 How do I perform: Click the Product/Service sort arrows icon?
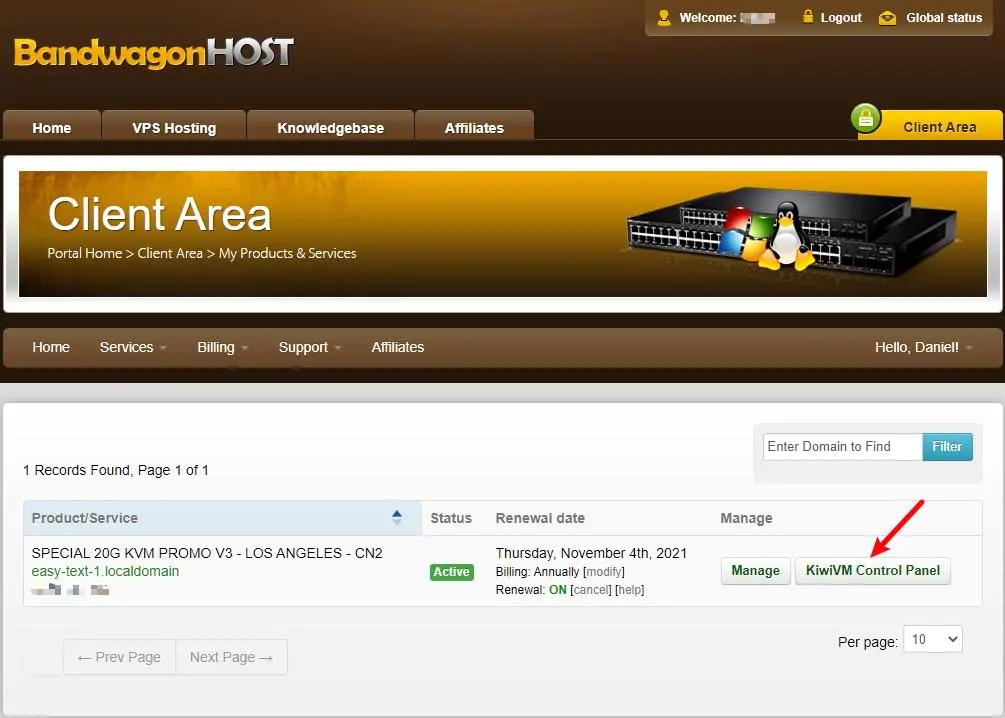coord(397,518)
